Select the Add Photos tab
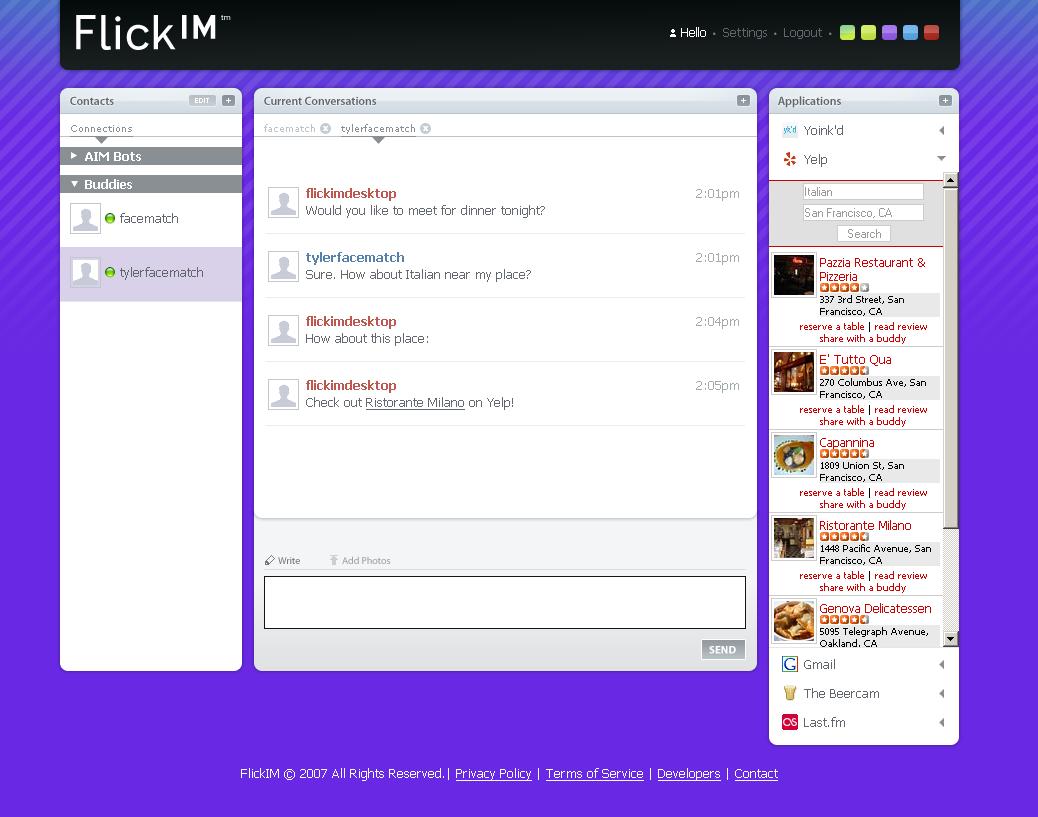Image resolution: width=1038 pixels, height=817 pixels. coord(360,561)
